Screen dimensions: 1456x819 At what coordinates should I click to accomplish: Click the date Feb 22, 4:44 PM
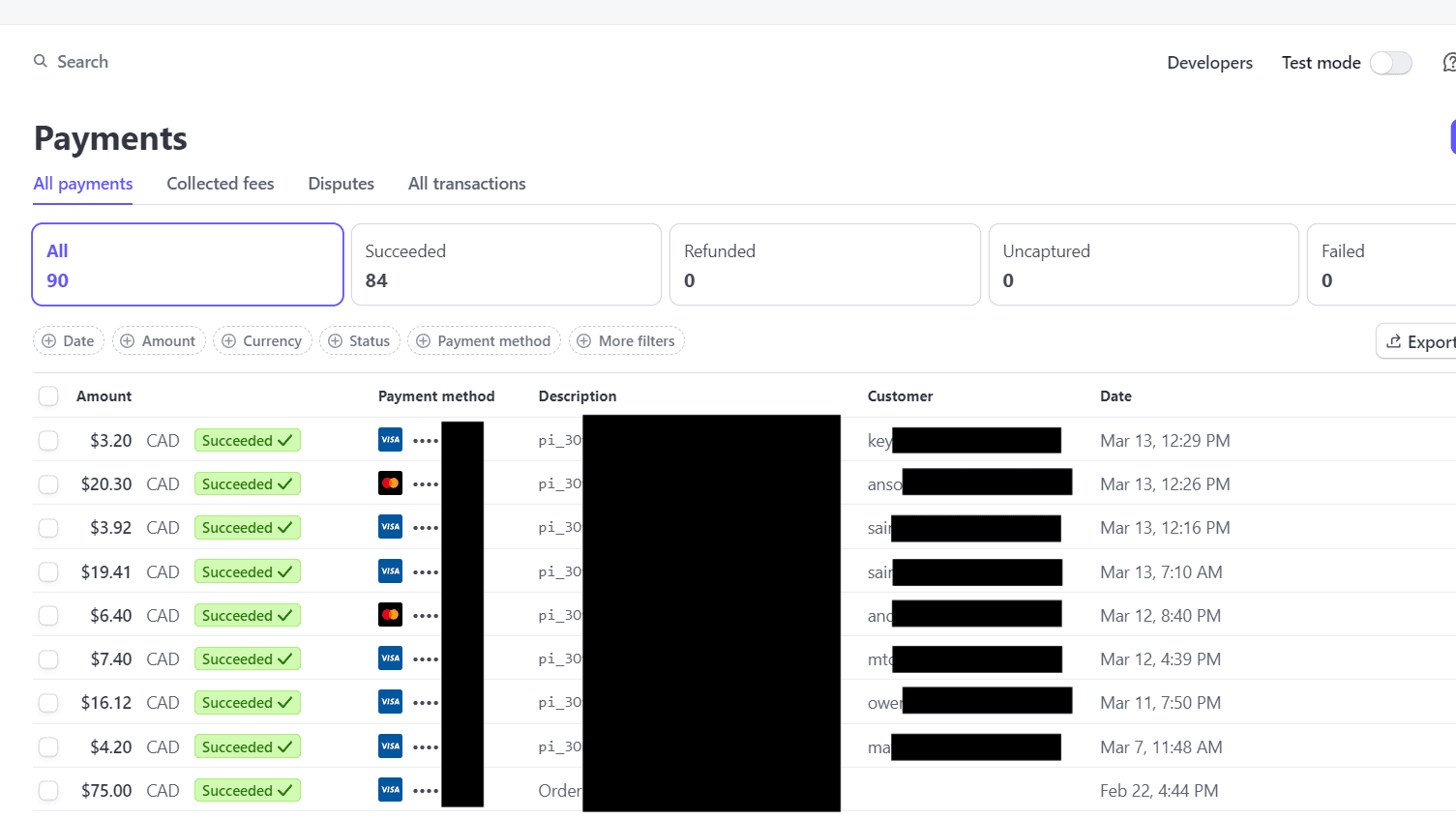1159,791
